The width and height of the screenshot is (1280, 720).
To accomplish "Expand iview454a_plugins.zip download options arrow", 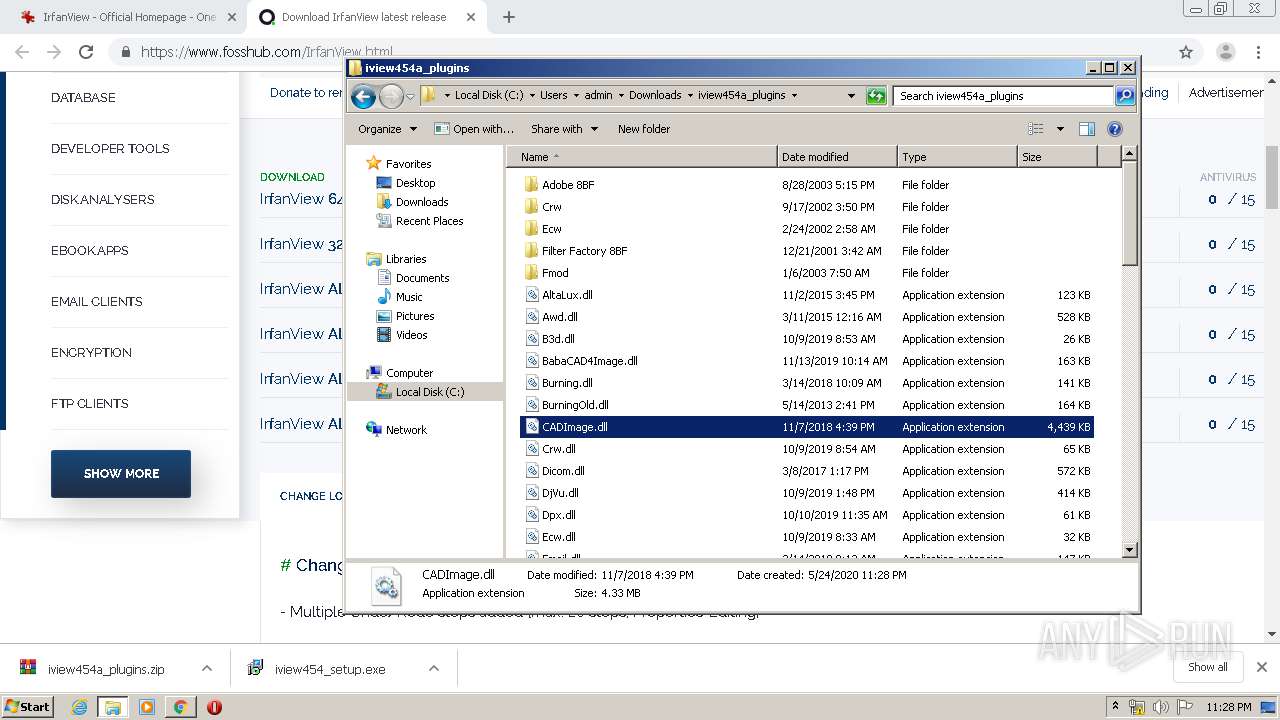I will [207, 668].
